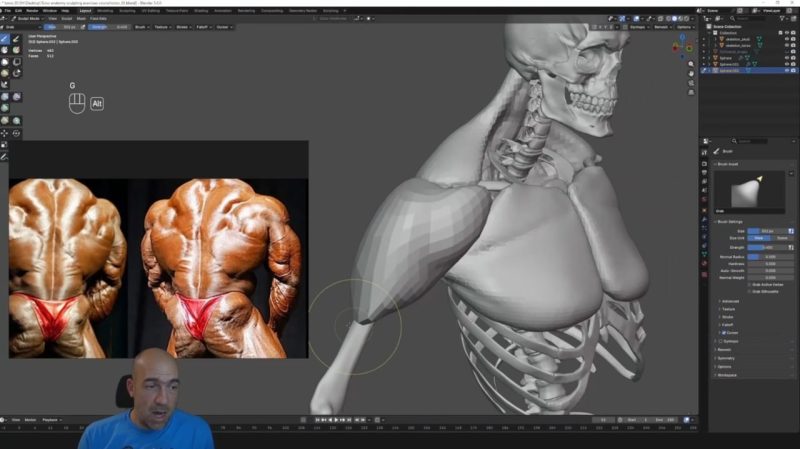Enable Grab Active Vertex checkbox
The image size is (800, 449).
click(x=749, y=284)
